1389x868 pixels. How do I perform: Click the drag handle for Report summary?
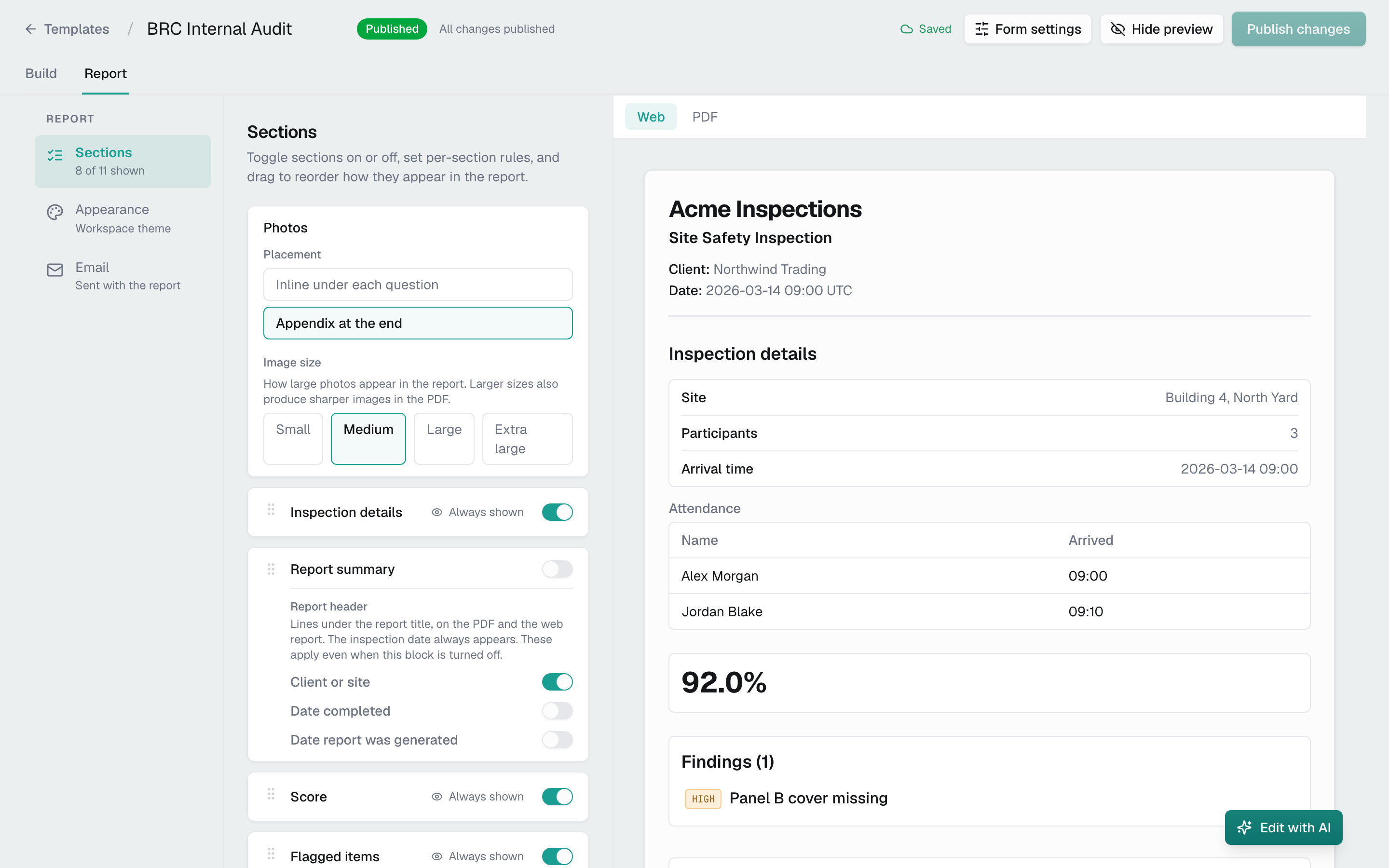pos(271,569)
